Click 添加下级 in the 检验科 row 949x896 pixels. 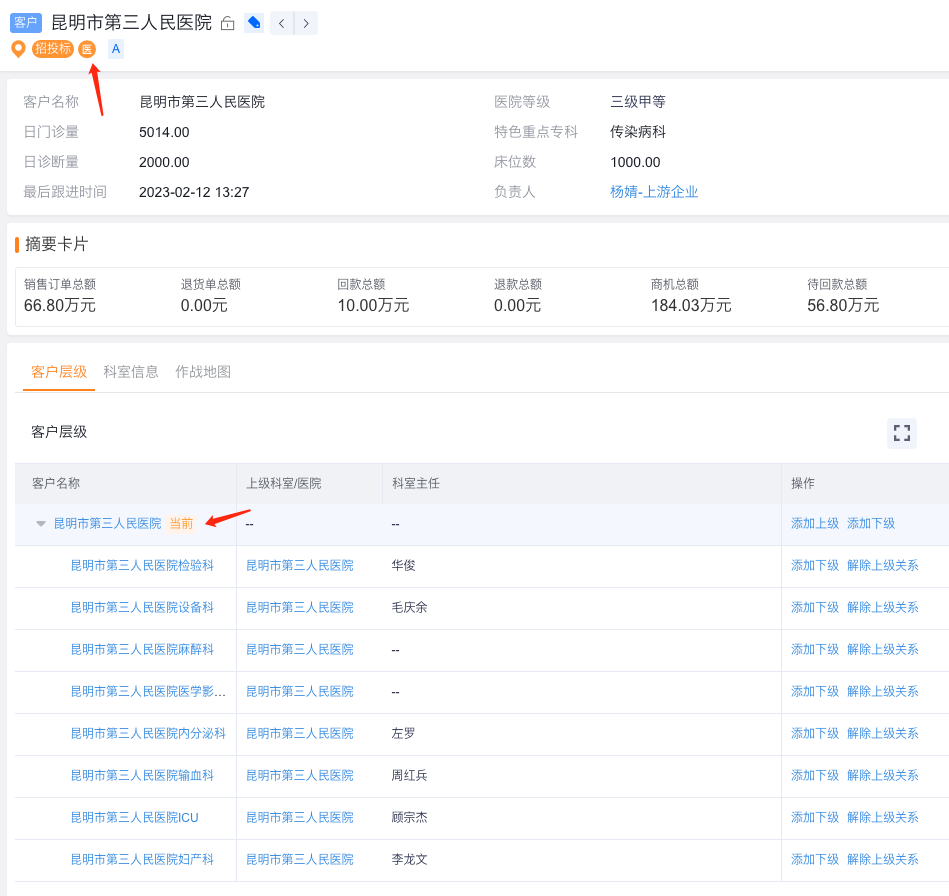click(x=814, y=566)
